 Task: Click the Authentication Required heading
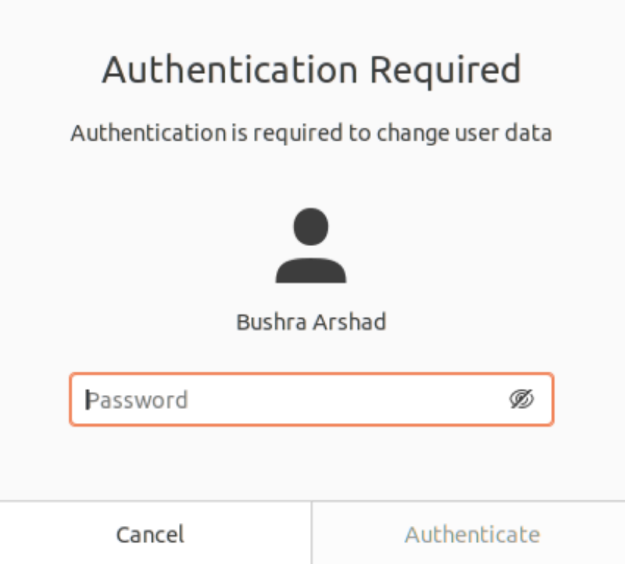coord(311,70)
